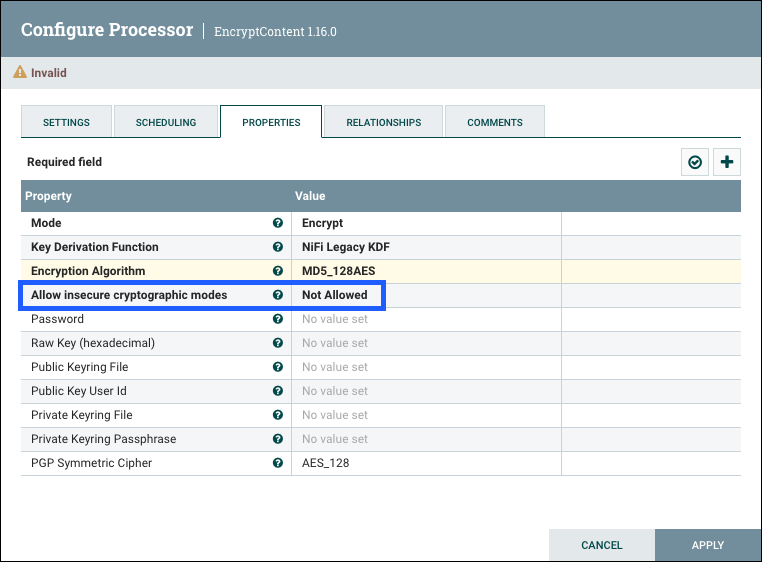Click help icon for Public Keyring File
This screenshot has width=762, height=562.
(278, 367)
